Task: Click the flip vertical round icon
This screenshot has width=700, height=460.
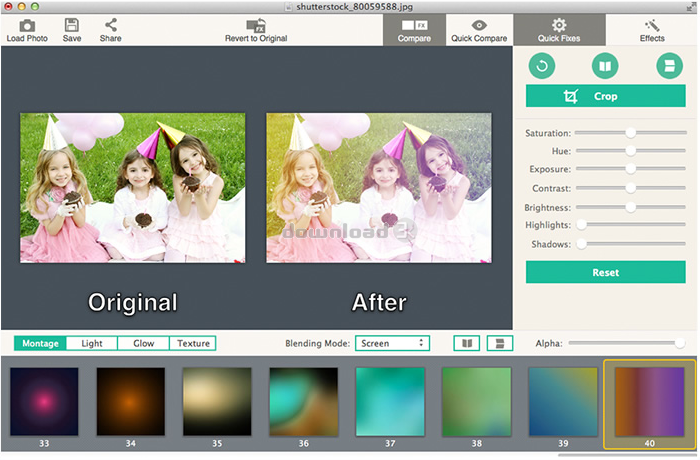Action: [x=667, y=66]
